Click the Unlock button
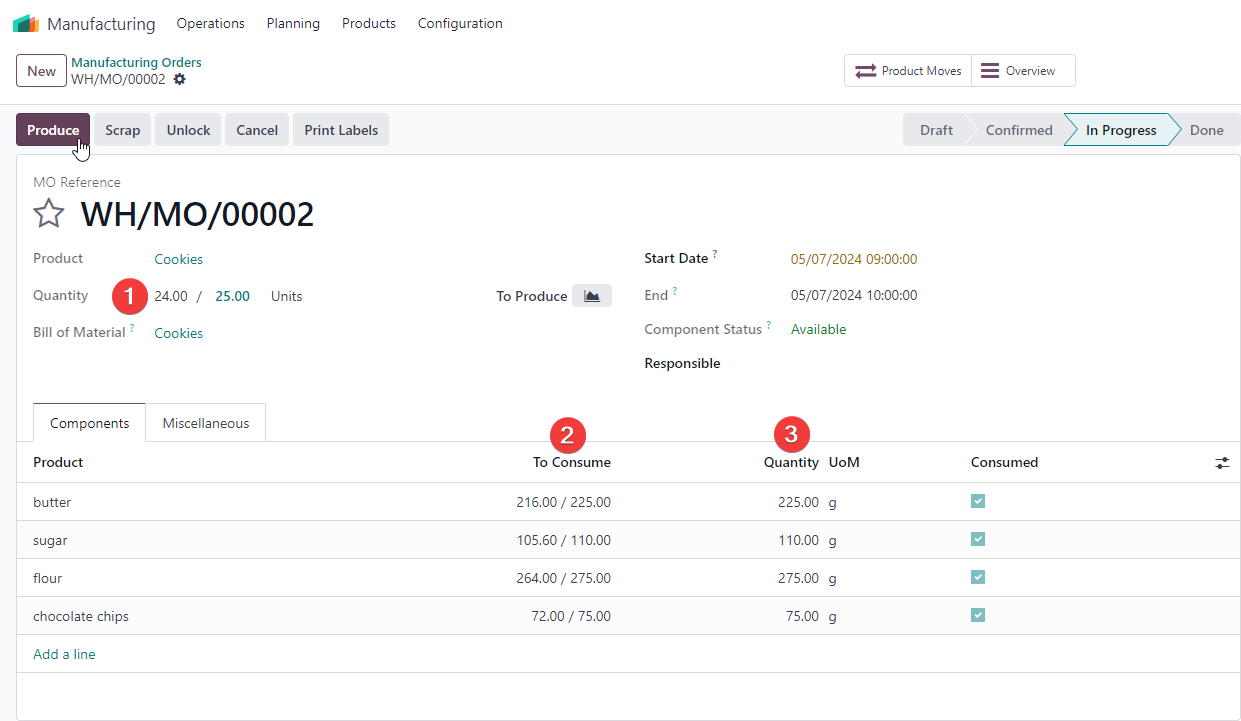1241x721 pixels. coord(188,130)
